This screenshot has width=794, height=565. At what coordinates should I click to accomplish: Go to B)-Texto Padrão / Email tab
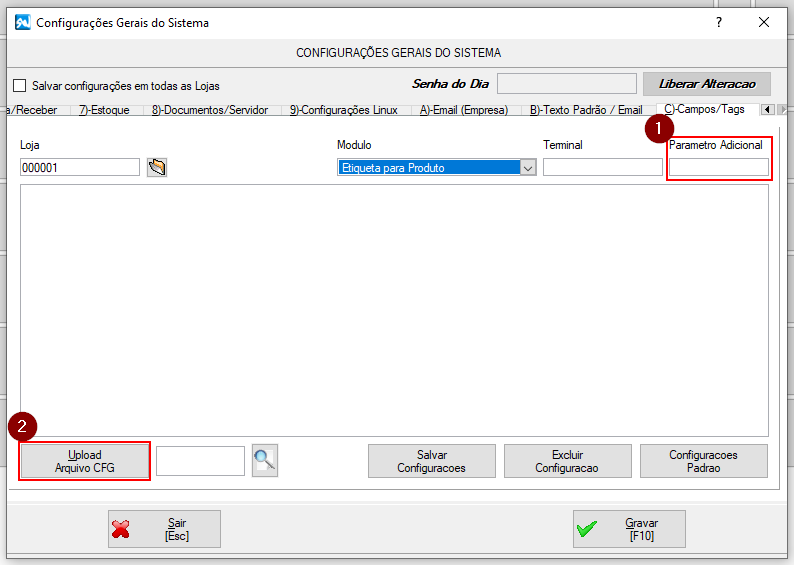point(586,110)
